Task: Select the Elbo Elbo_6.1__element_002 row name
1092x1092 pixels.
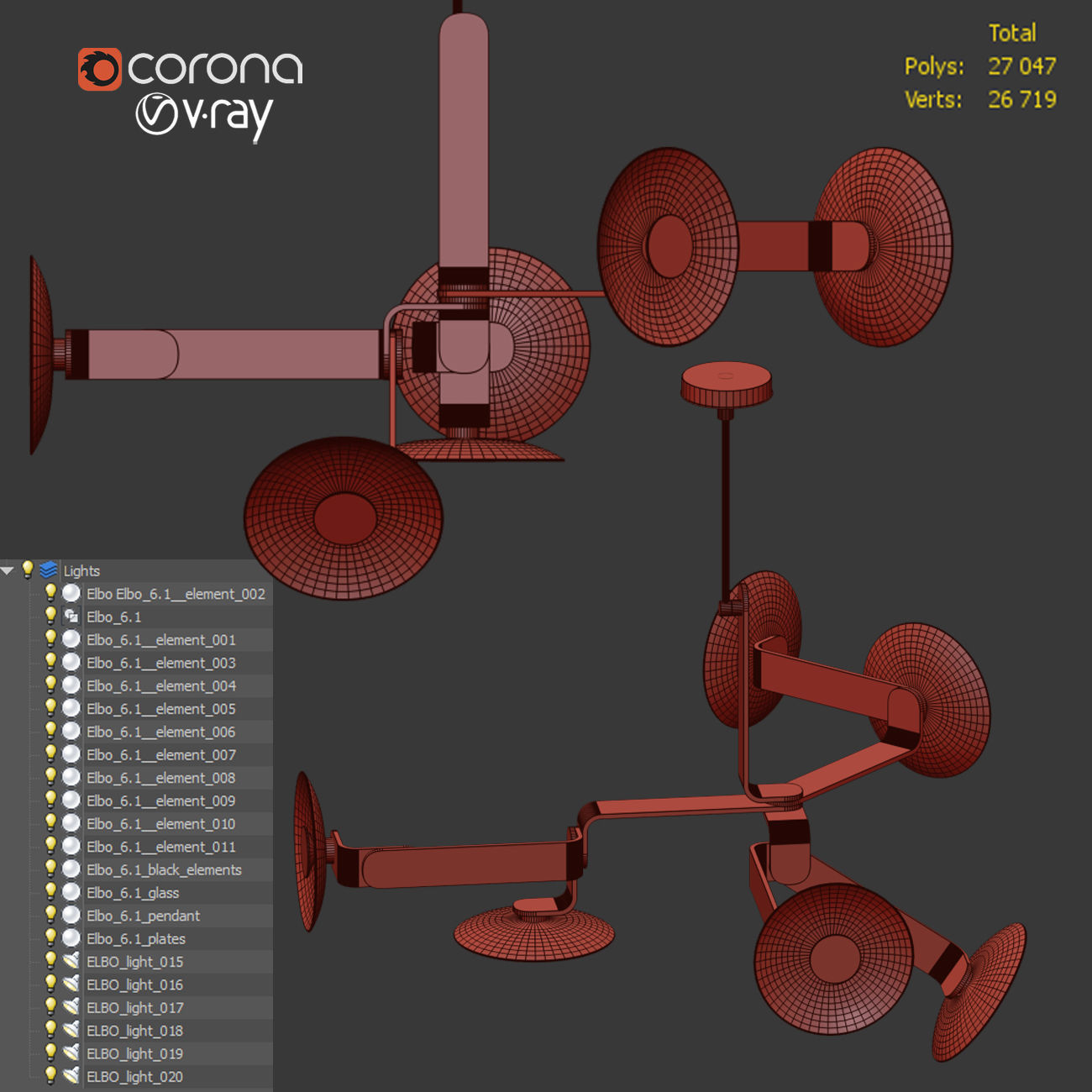Action: [x=176, y=594]
